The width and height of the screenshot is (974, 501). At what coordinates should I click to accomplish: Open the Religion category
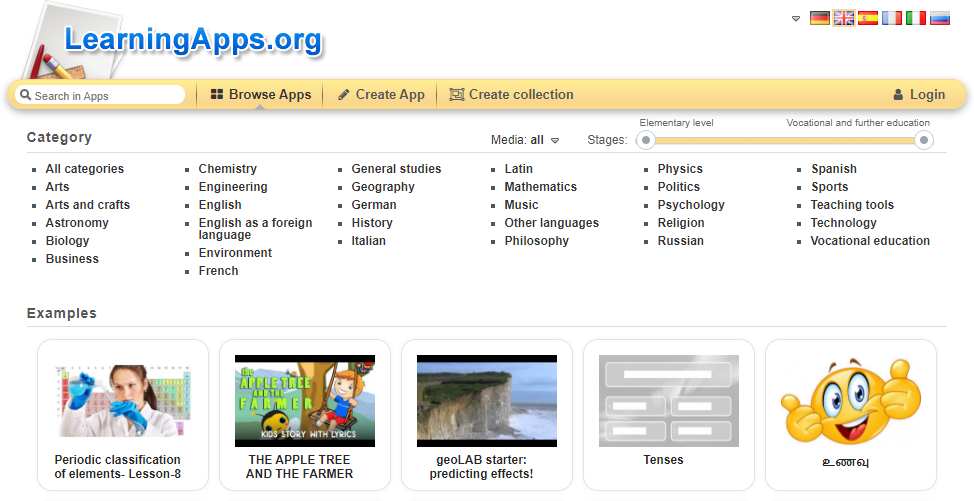681,223
